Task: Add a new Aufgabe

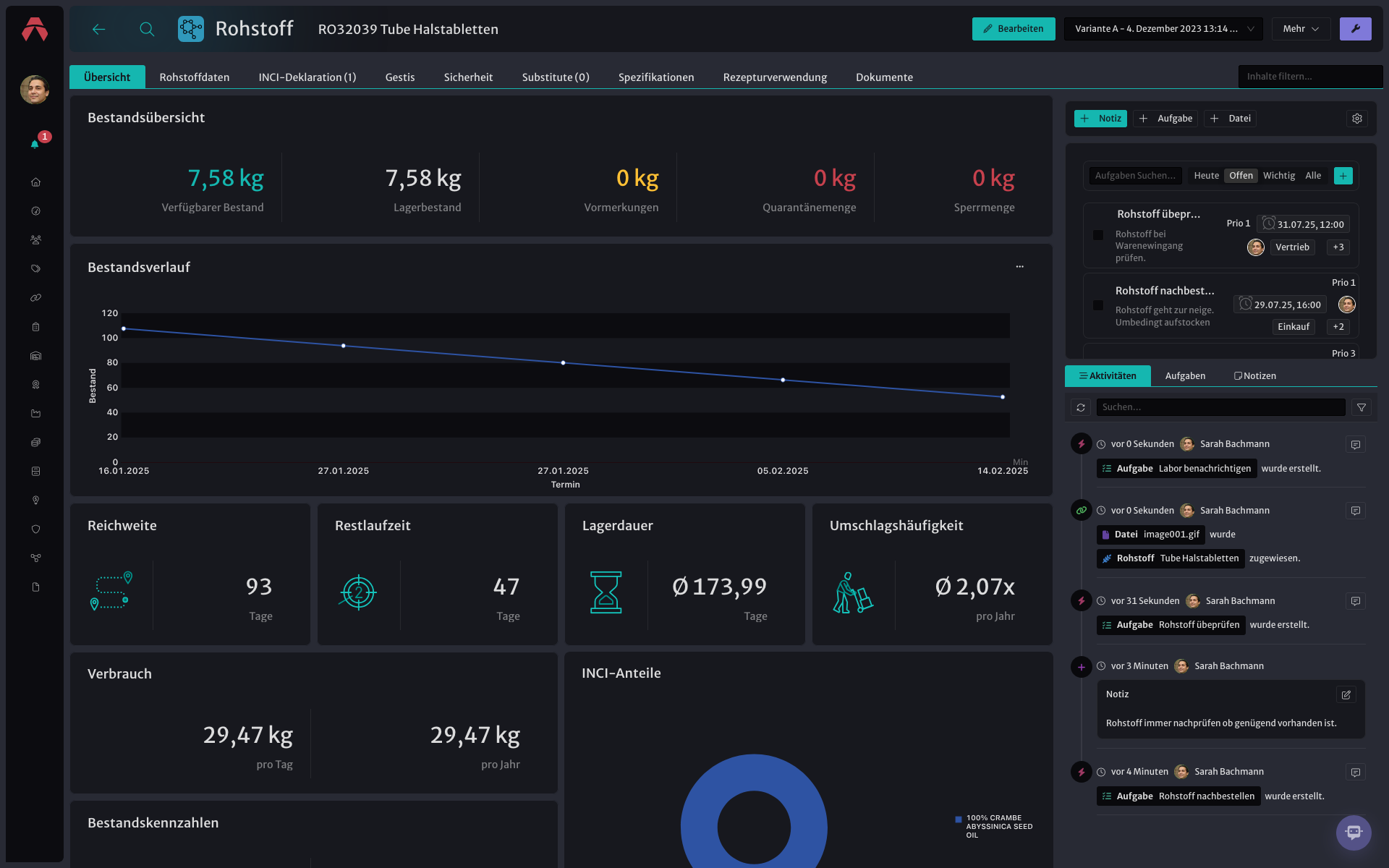Action: tap(1165, 119)
